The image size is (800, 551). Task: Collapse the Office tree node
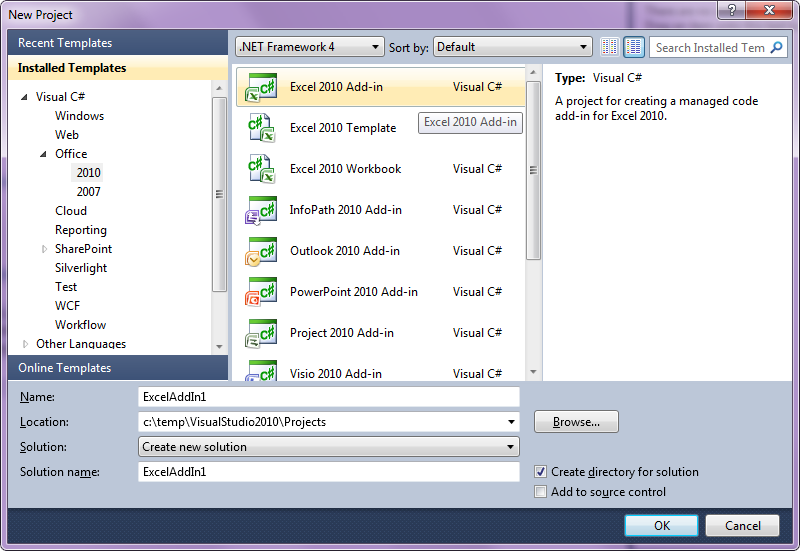pyautogui.click(x=43, y=154)
